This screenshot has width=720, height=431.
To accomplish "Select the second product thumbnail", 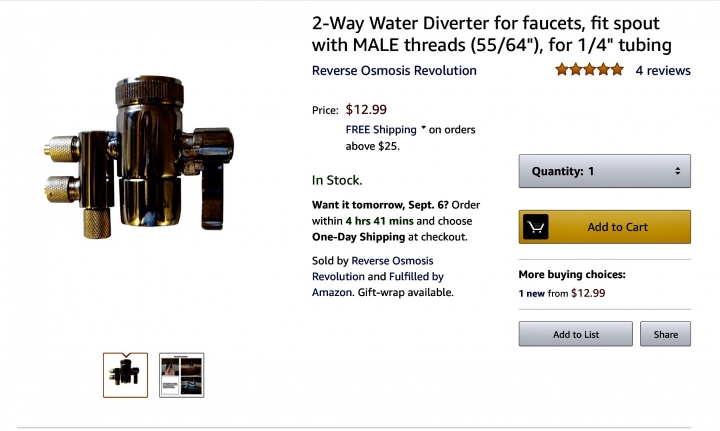I will [x=182, y=375].
